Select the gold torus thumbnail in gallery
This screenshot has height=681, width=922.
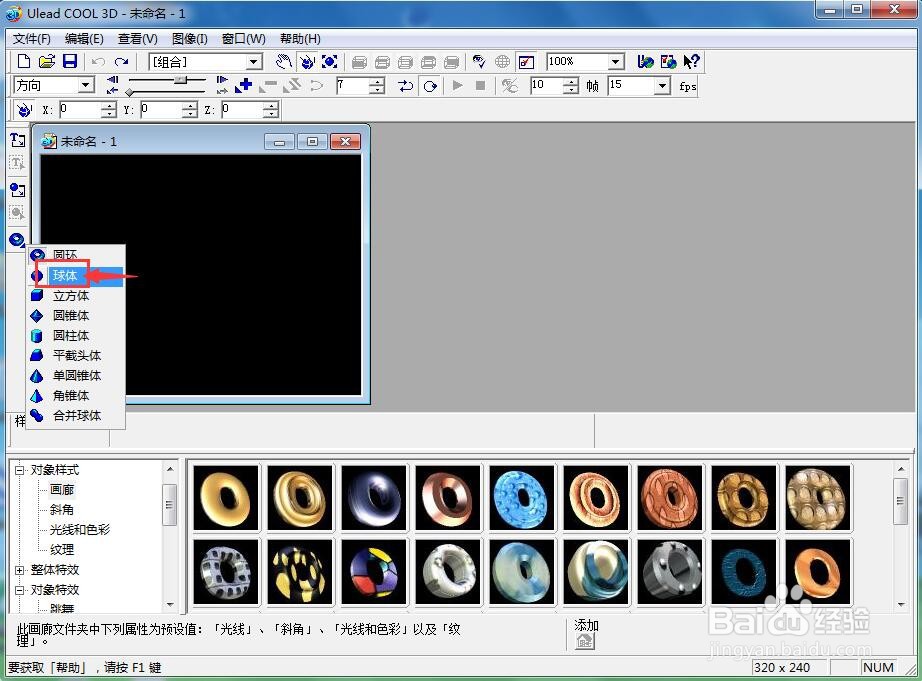pos(226,498)
